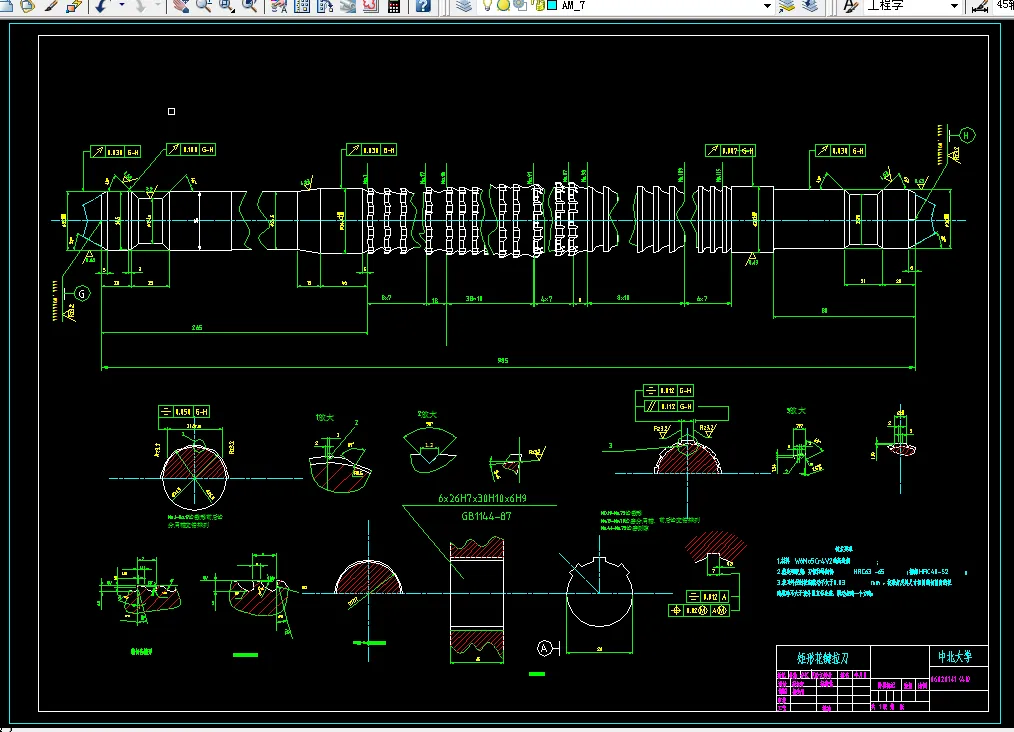Screen dimensions: 1014x732
Task: Toggle layer freeze sun icon
Action: [x=503, y=6]
